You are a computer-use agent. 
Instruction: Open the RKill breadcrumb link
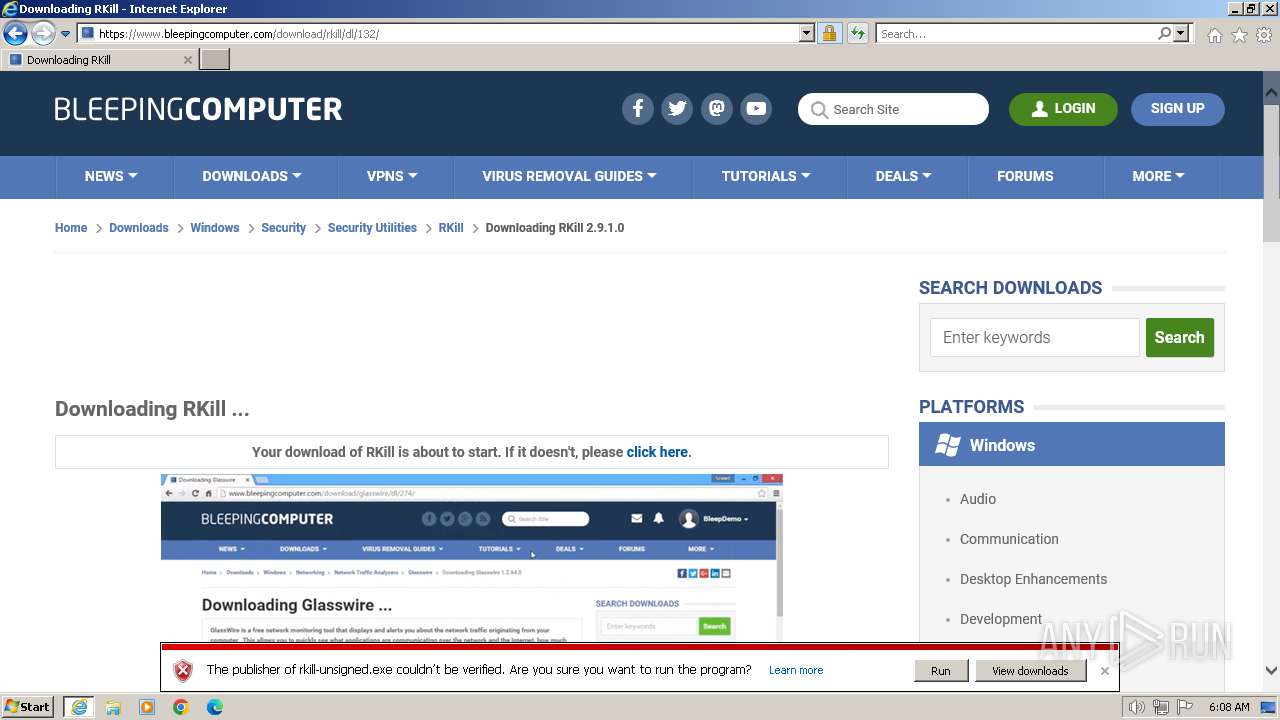(x=451, y=228)
